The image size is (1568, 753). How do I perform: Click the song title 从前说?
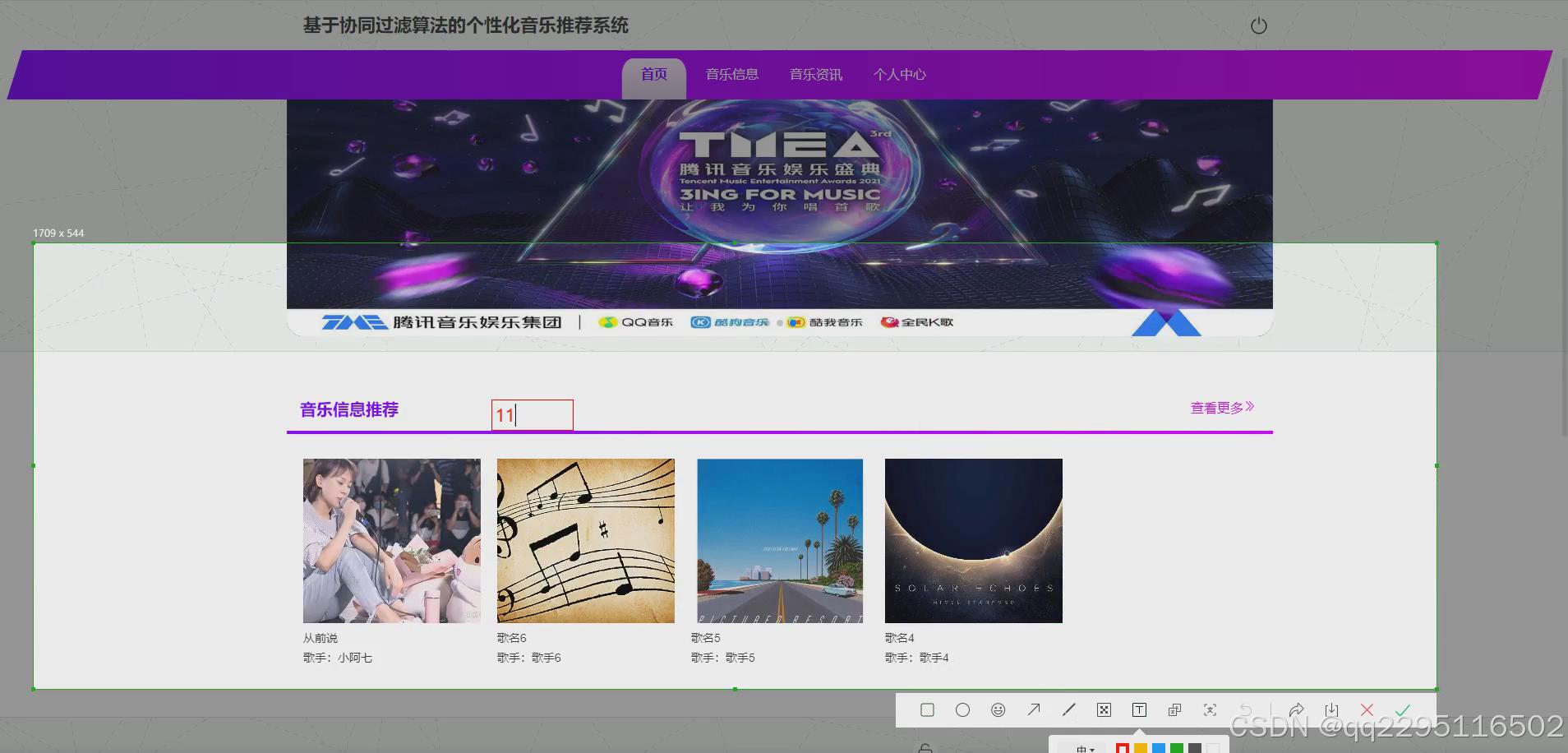(321, 638)
